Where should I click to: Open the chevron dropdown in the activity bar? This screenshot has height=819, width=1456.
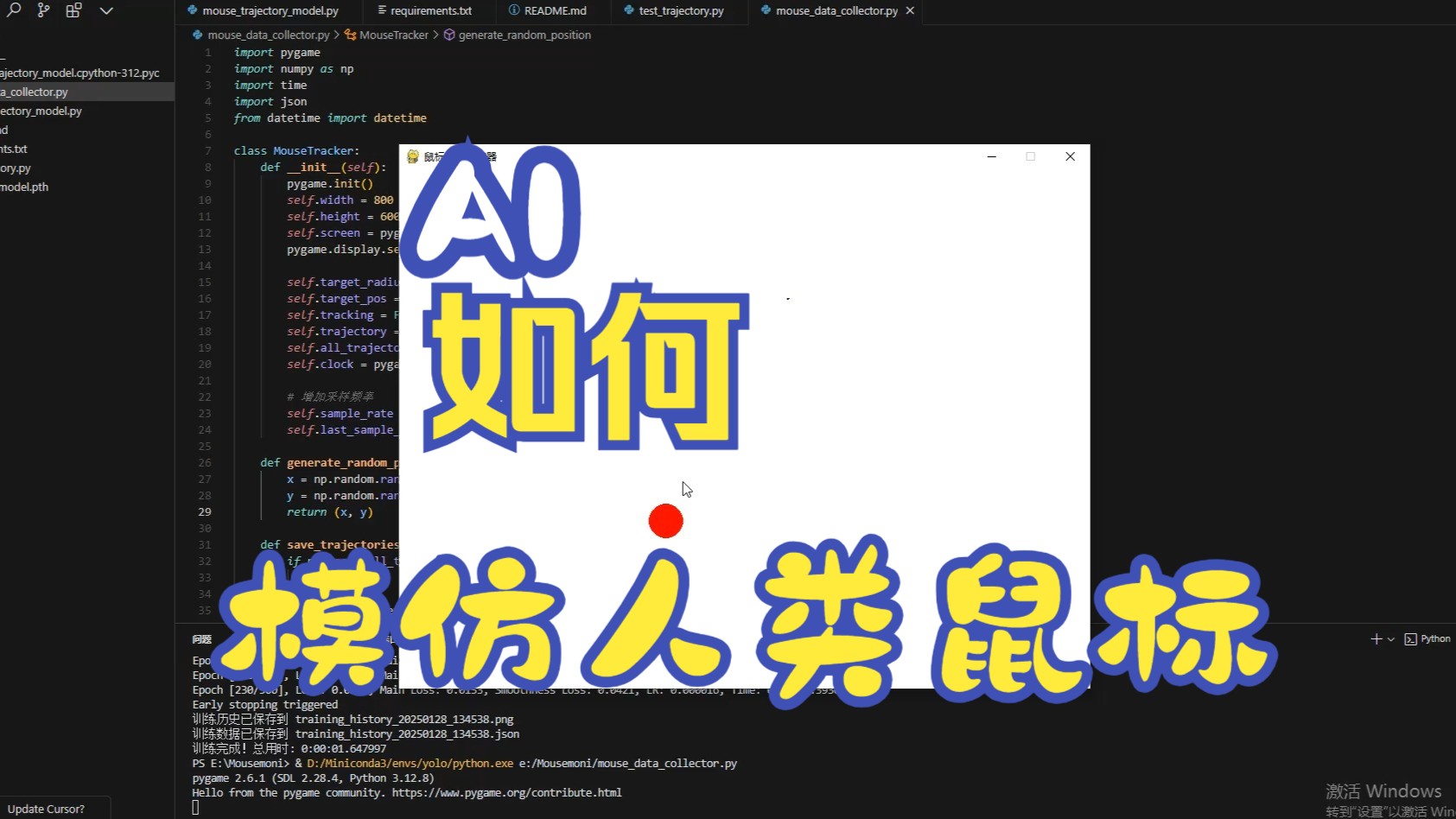(106, 11)
